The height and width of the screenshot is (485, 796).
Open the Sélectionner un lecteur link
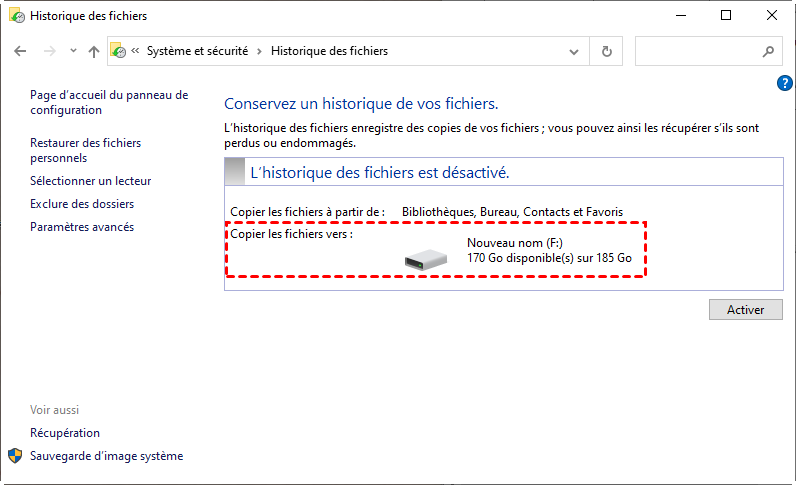point(90,181)
